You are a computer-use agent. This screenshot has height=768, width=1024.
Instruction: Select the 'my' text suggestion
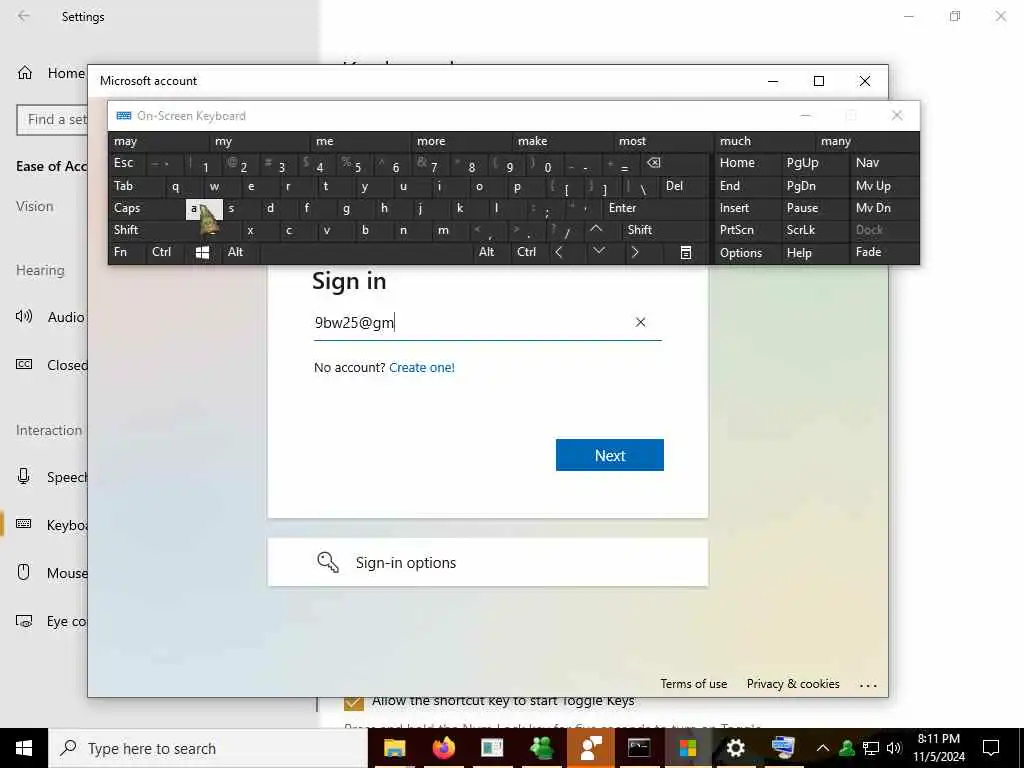[x=260, y=141]
